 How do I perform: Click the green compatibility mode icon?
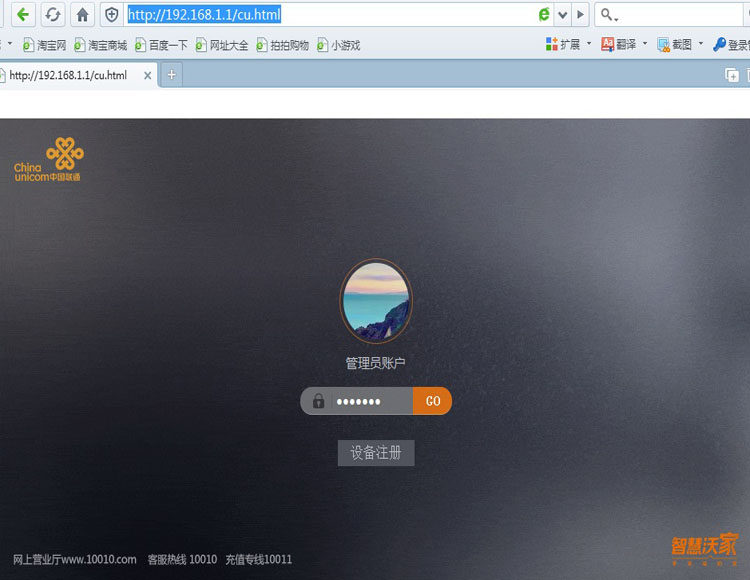point(543,14)
